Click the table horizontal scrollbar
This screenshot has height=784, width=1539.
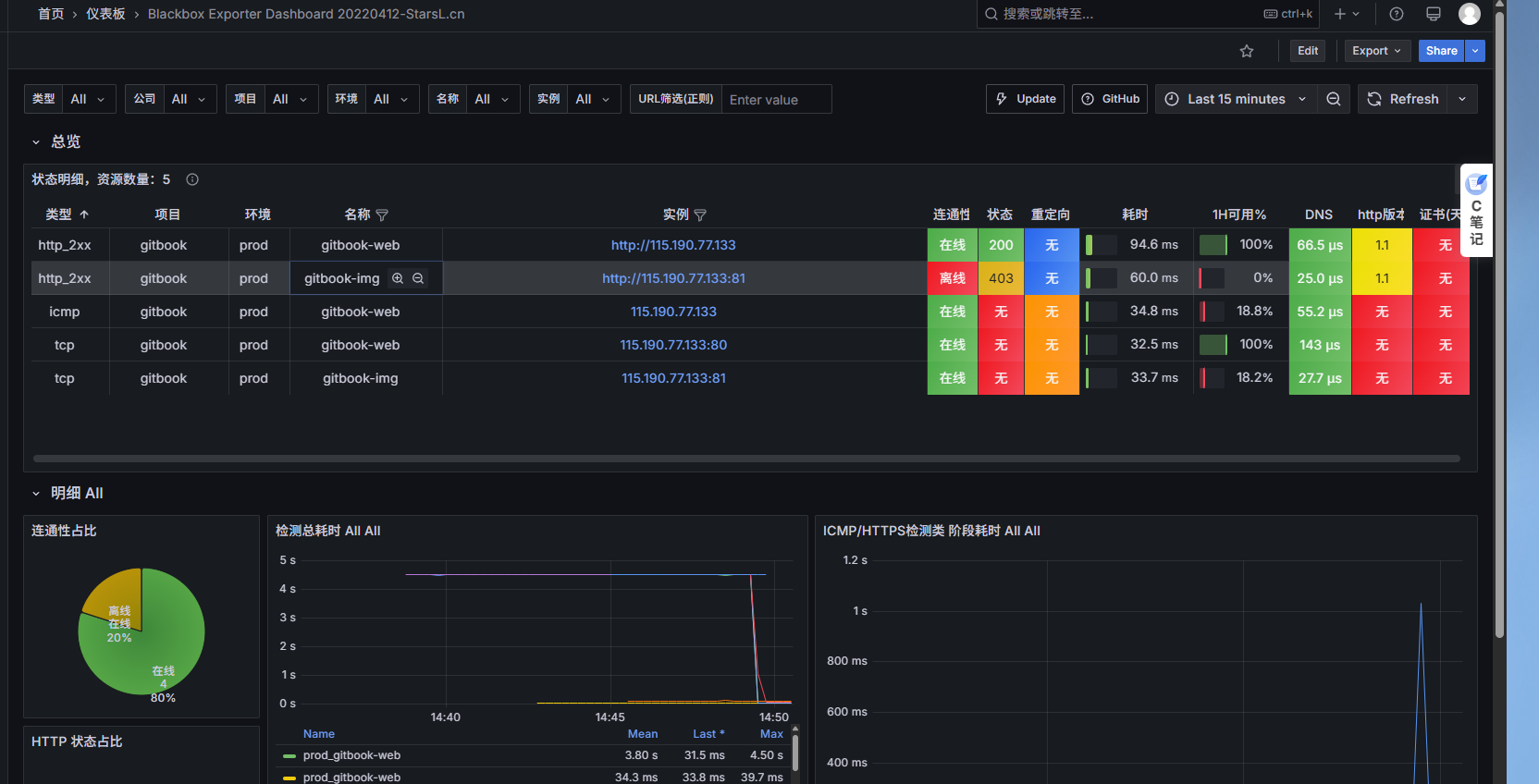click(x=746, y=459)
